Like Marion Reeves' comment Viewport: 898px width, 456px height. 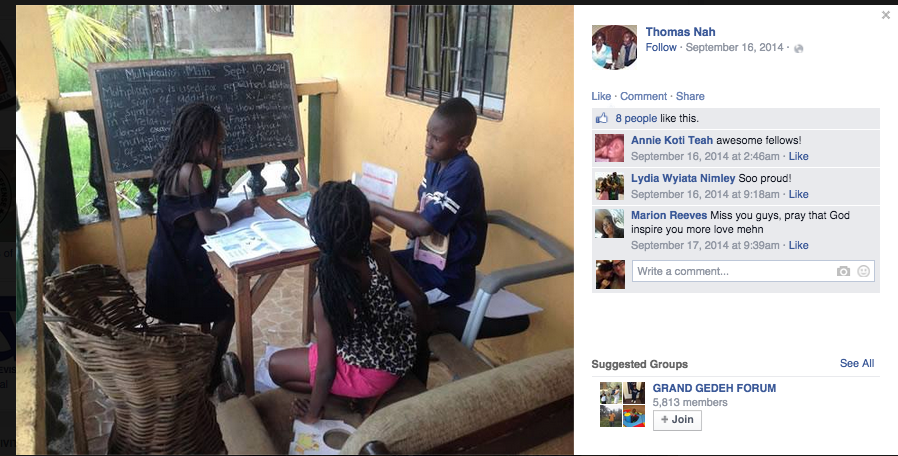click(798, 245)
